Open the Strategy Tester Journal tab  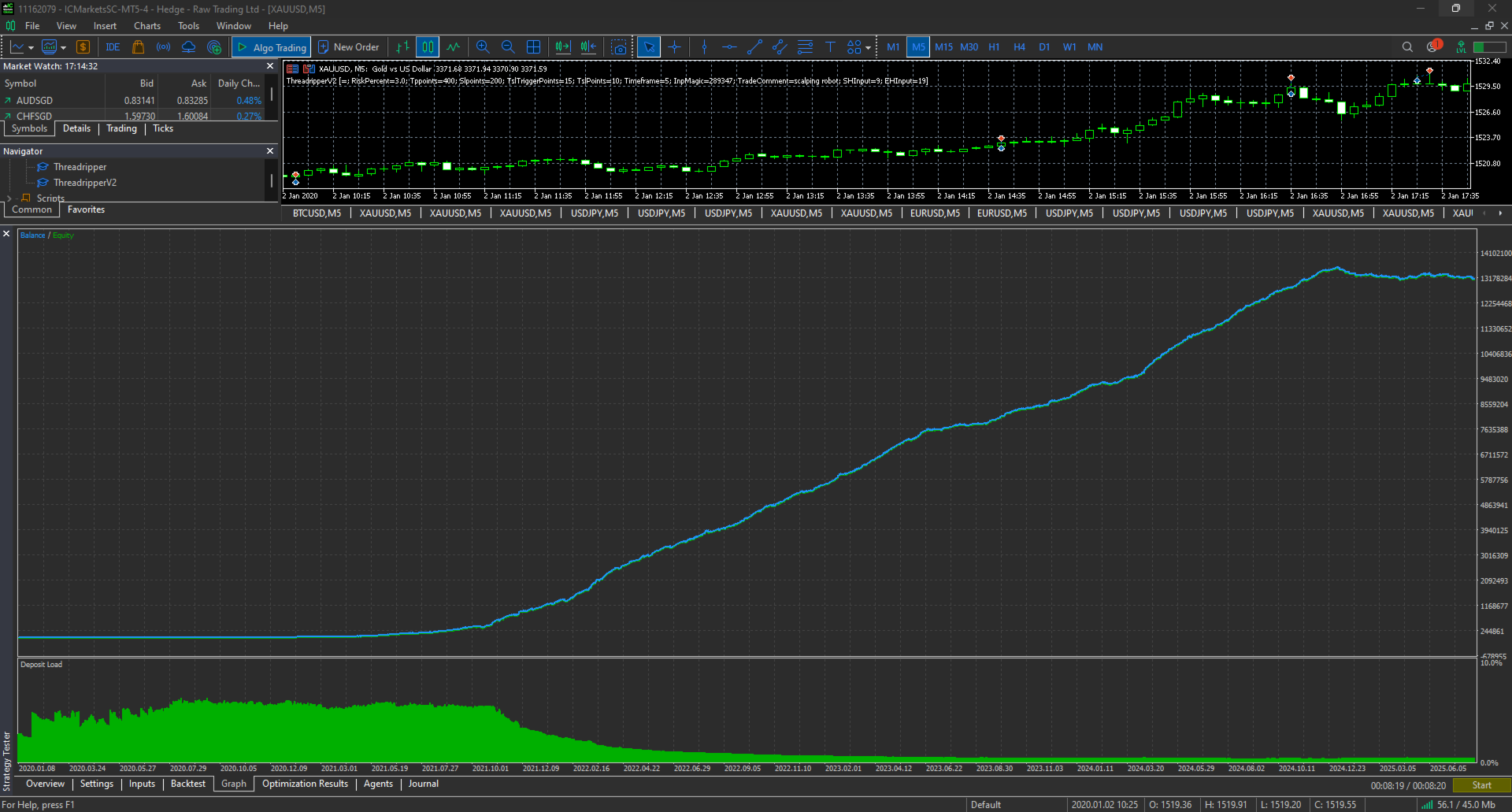click(423, 784)
